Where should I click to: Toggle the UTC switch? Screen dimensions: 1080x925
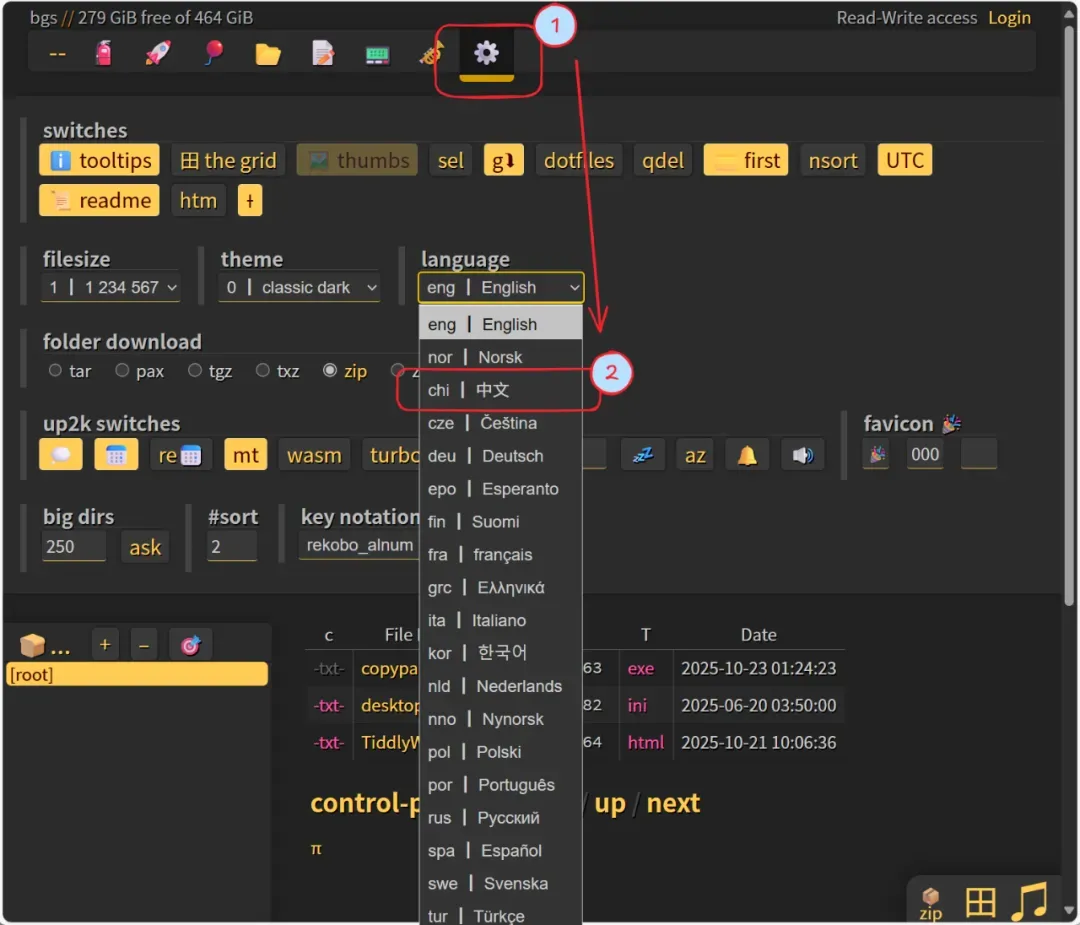tap(904, 160)
